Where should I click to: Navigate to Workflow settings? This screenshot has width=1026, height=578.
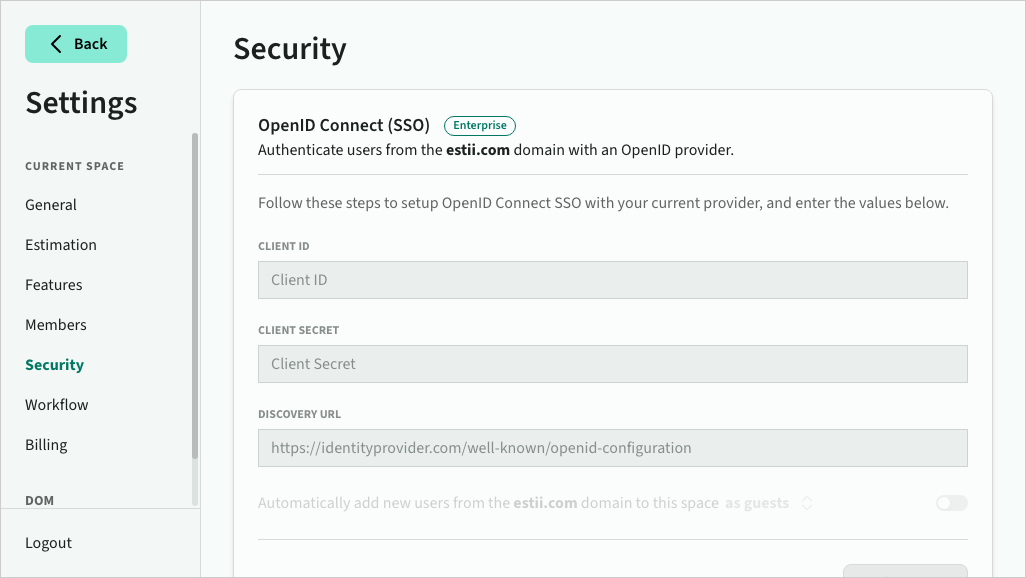(x=57, y=405)
